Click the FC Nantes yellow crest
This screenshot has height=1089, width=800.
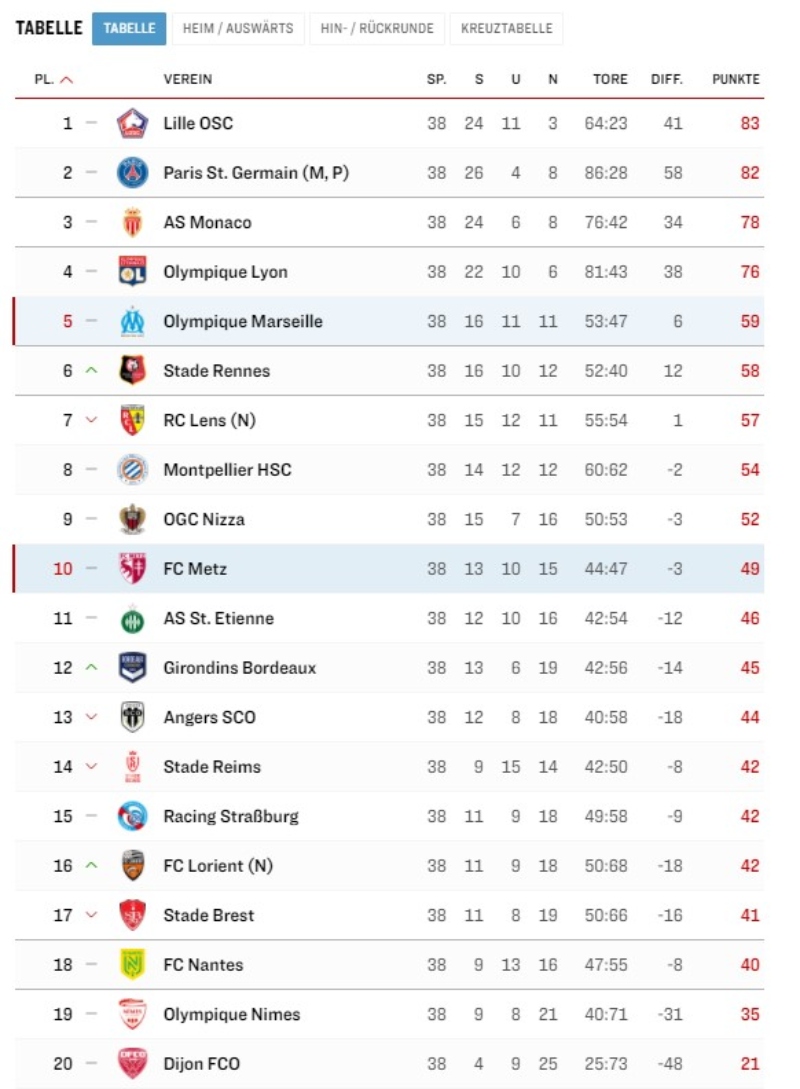132,964
